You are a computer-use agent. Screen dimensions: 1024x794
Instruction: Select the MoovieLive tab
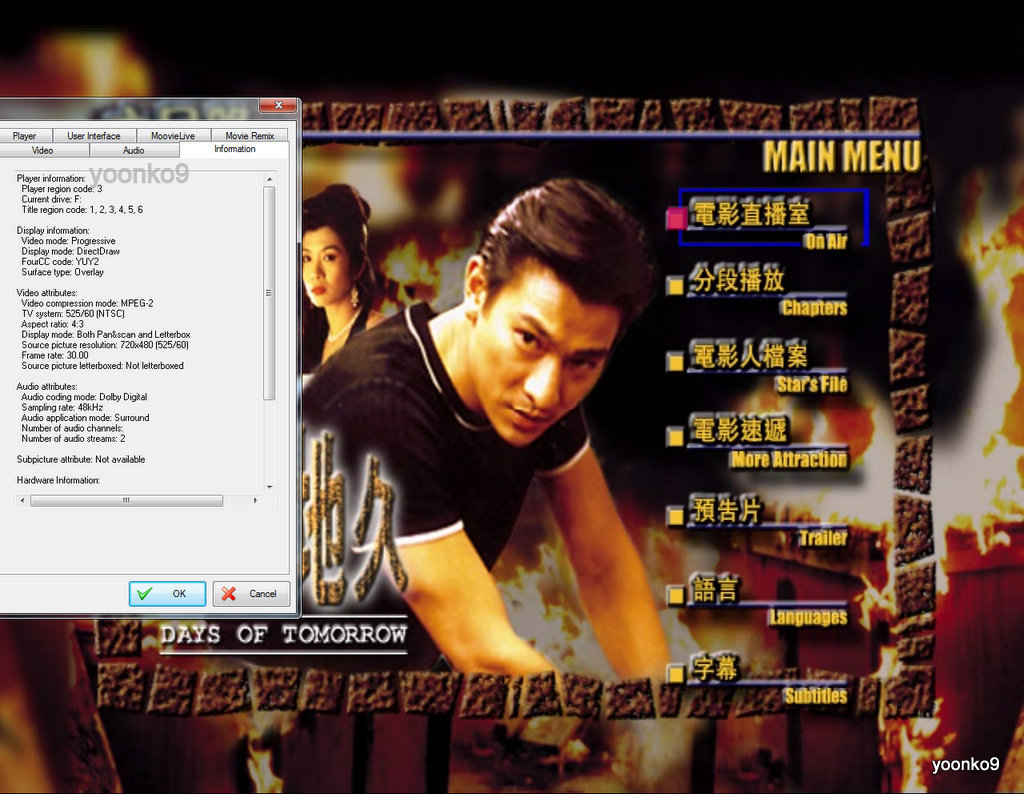[173, 136]
